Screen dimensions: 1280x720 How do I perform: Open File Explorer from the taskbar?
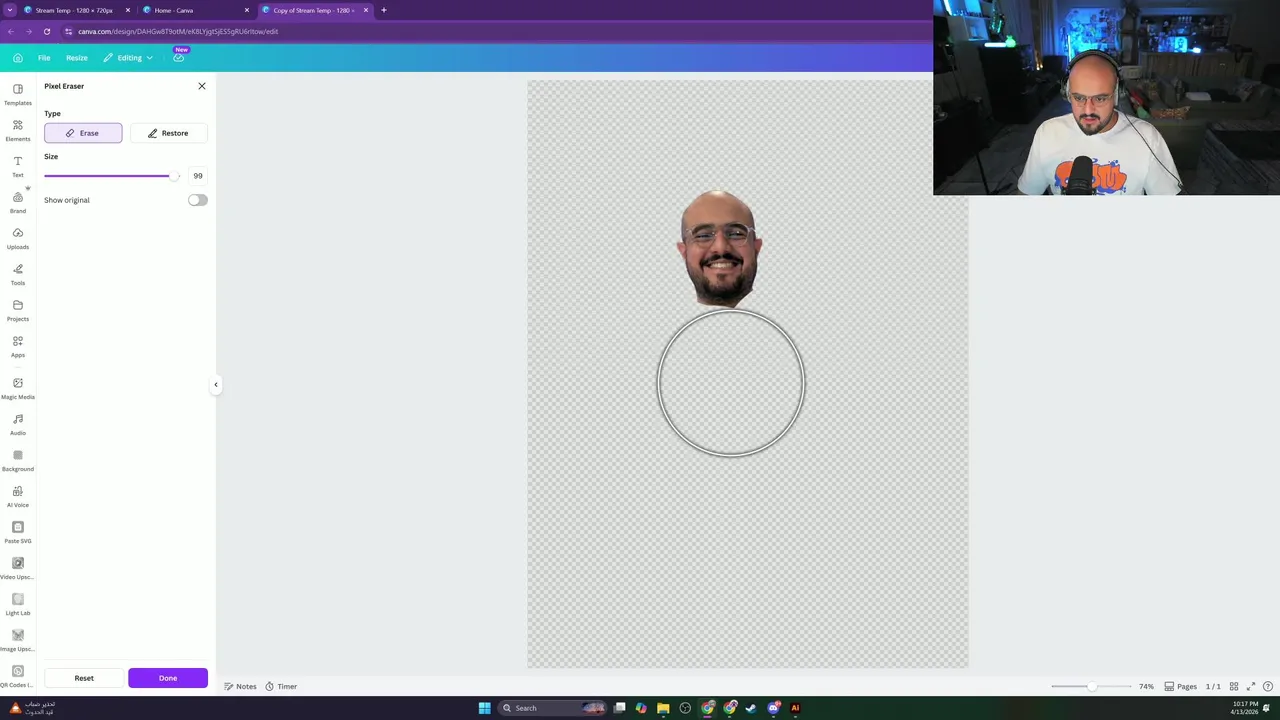pos(663,708)
